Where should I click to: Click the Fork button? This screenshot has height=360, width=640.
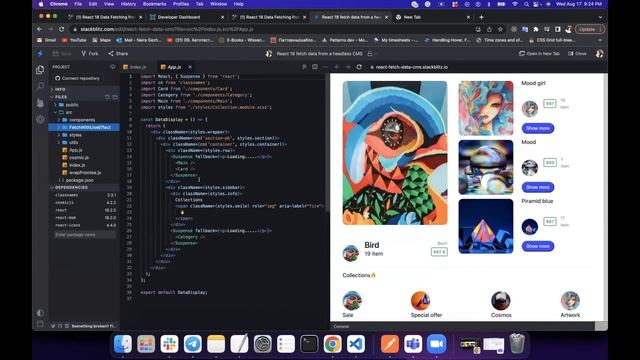pyautogui.click(x=89, y=53)
